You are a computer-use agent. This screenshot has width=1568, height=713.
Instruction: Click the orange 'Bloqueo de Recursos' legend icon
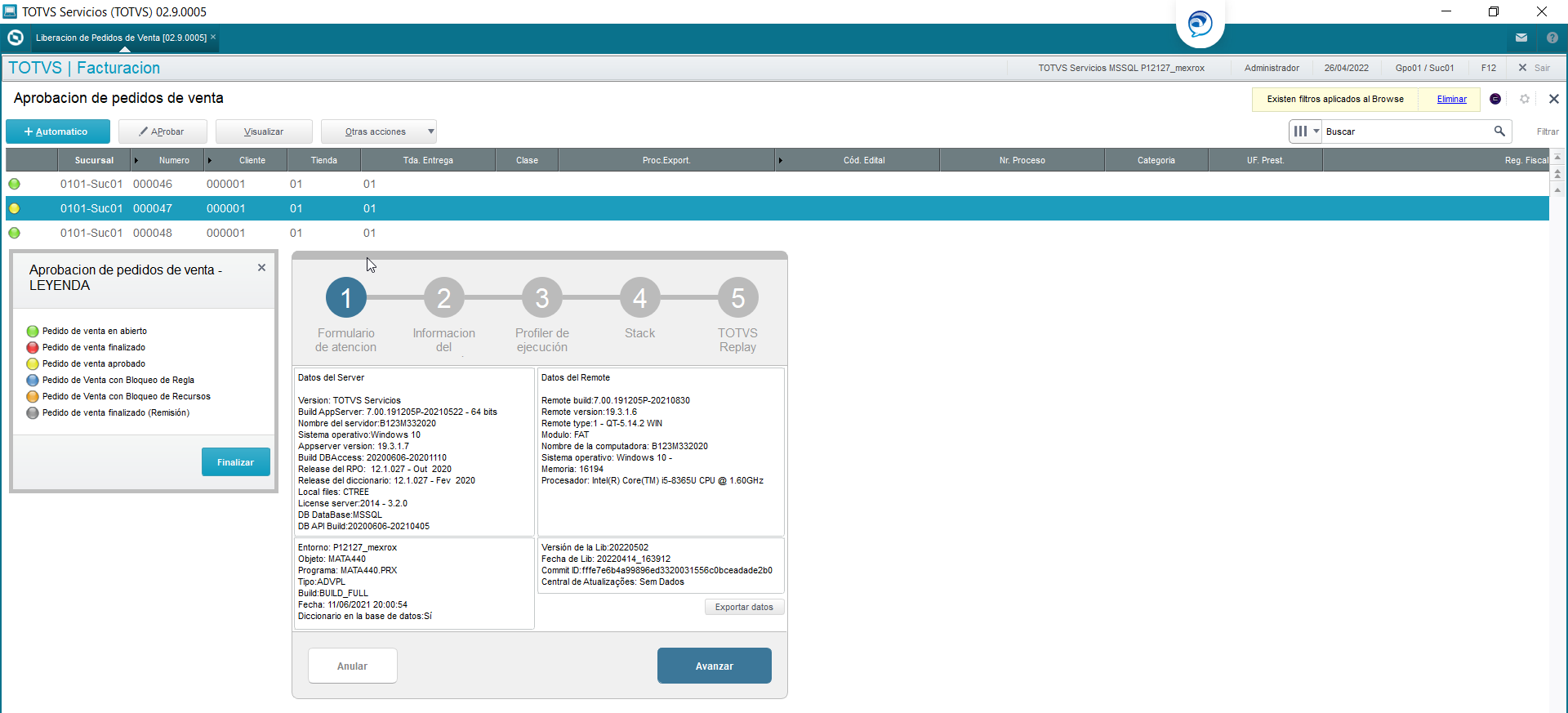(x=33, y=396)
